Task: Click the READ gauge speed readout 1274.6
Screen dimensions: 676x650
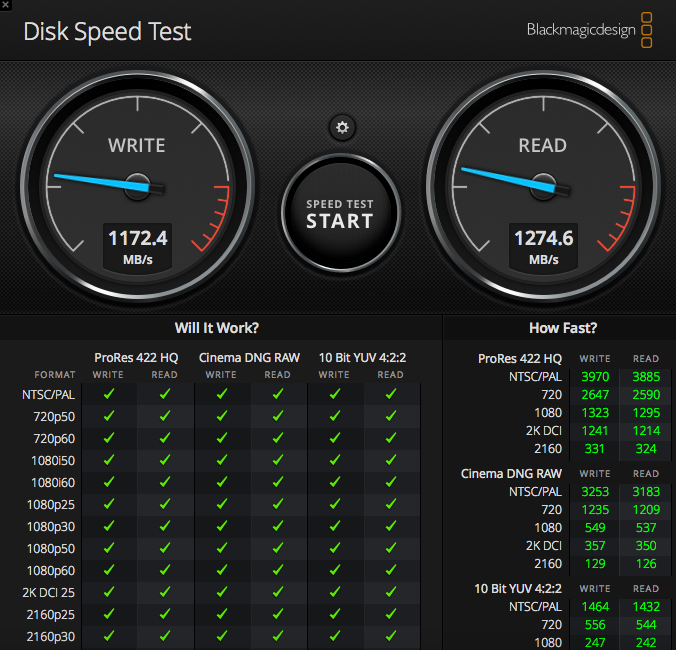Action: [544, 238]
